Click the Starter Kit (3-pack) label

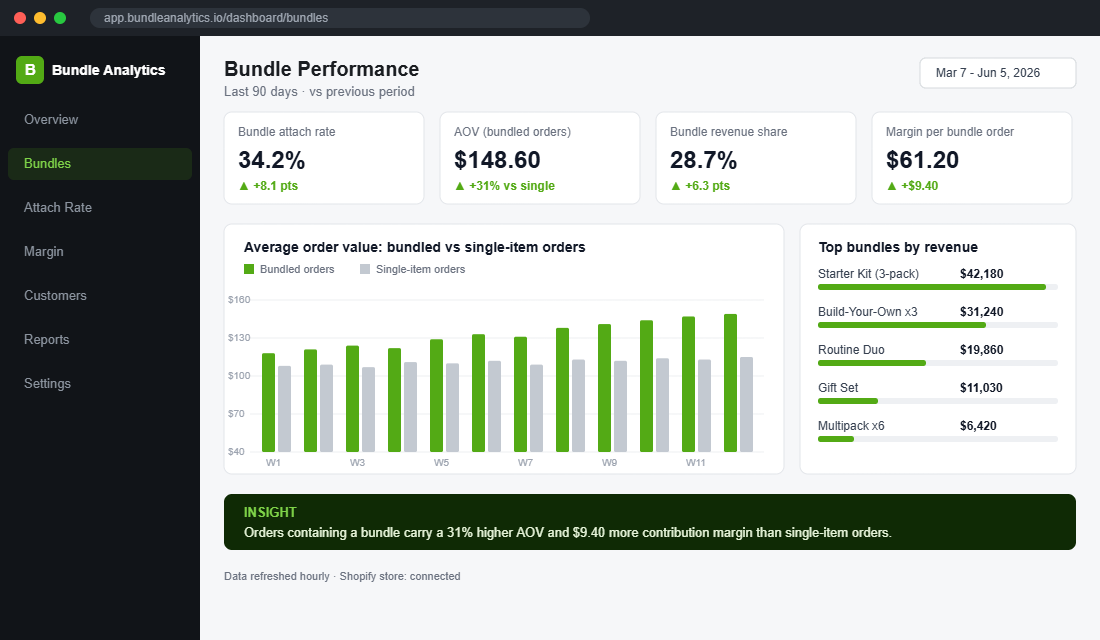[868, 274]
